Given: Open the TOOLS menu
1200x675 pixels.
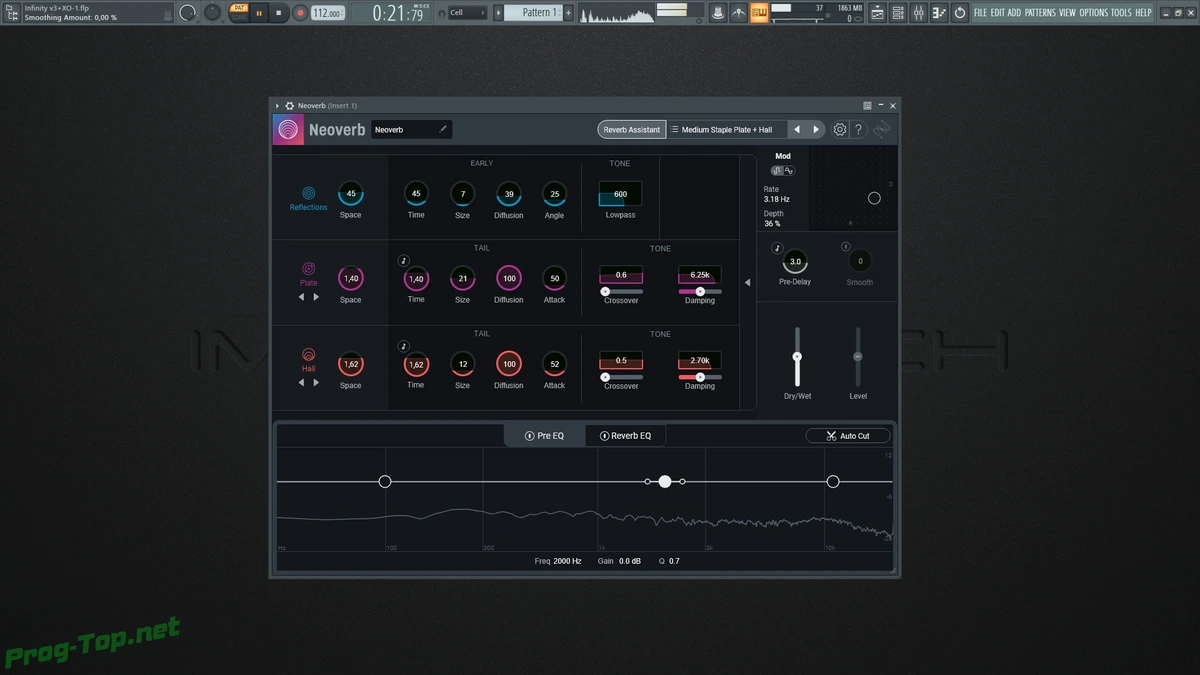Looking at the screenshot, I should click(x=1122, y=13).
